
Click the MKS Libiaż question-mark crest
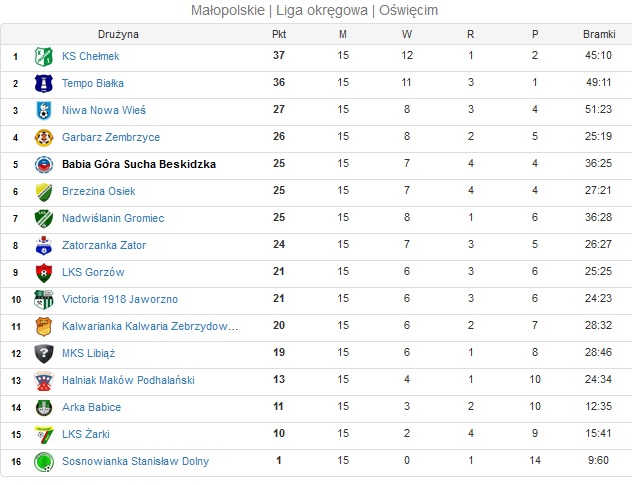pyautogui.click(x=44, y=354)
